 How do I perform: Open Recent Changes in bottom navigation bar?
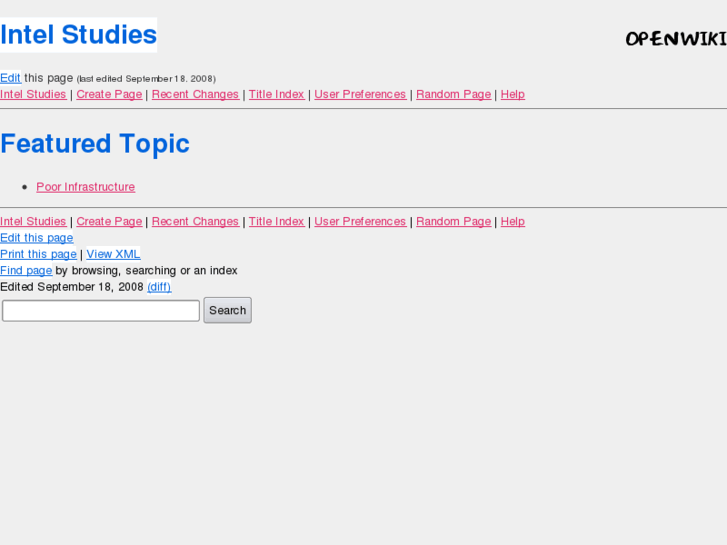(195, 222)
